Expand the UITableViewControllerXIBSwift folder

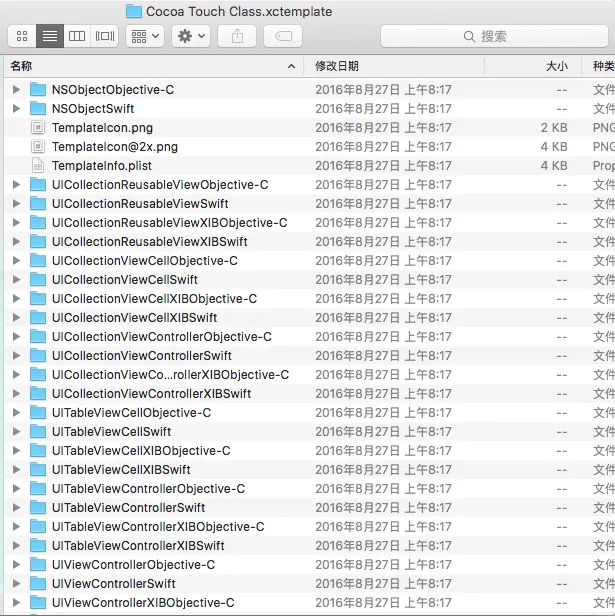[x=16, y=545]
